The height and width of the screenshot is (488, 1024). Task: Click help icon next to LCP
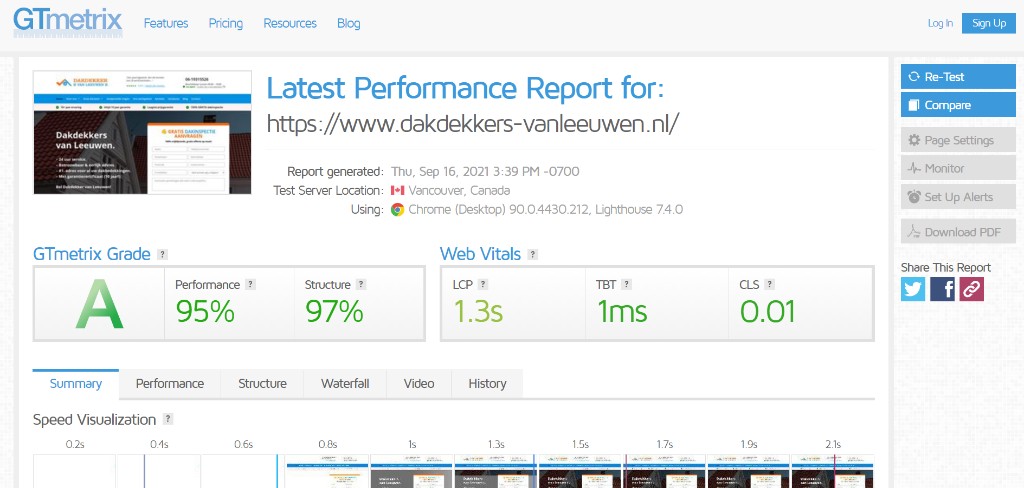483,285
